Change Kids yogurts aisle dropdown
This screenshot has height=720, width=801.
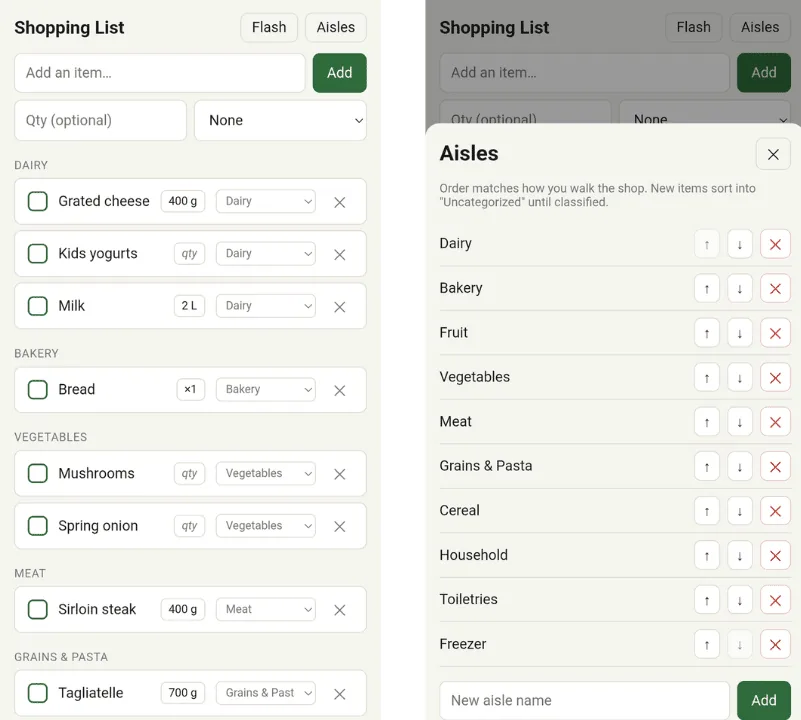point(266,253)
